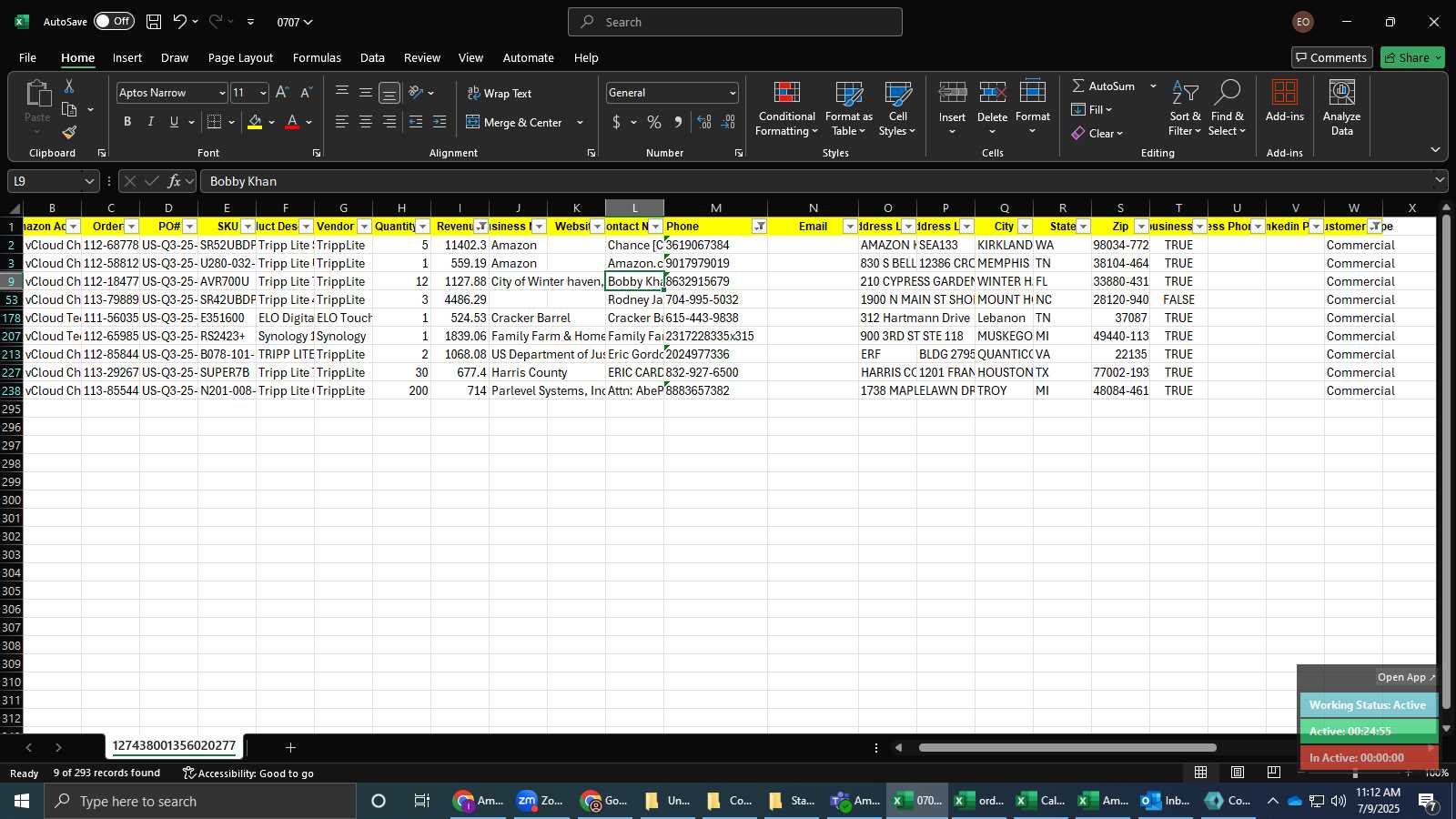Image resolution: width=1456 pixels, height=819 pixels.
Task: Expand the Name Box dropdown
Action: (89, 181)
